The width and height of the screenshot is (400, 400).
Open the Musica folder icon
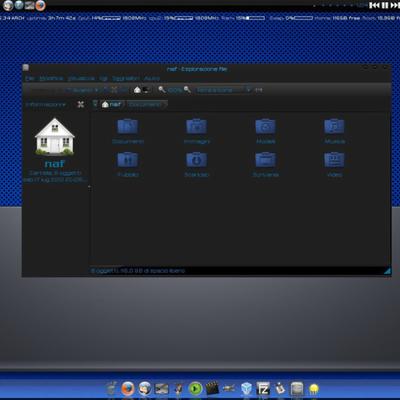pyautogui.click(x=334, y=126)
